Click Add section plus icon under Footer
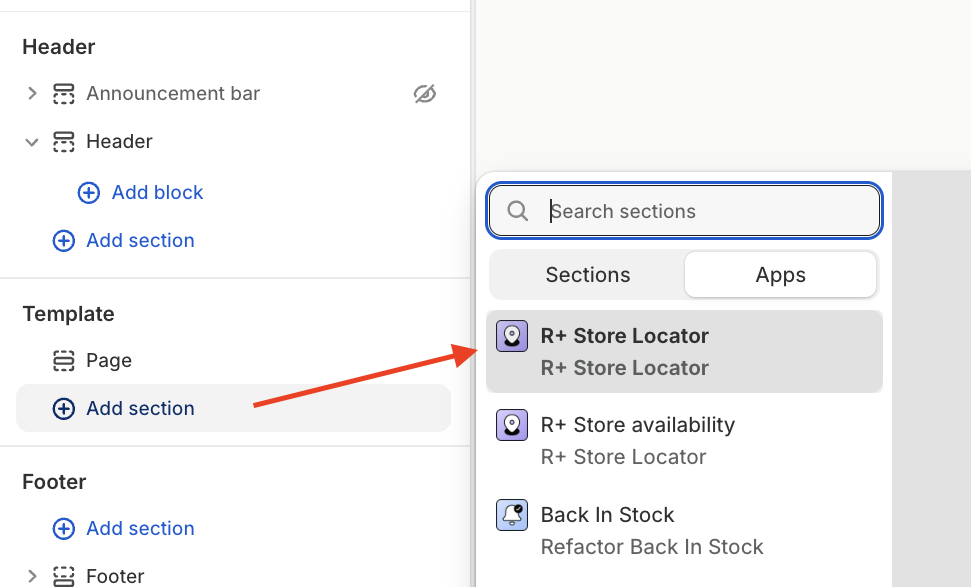 coord(64,529)
